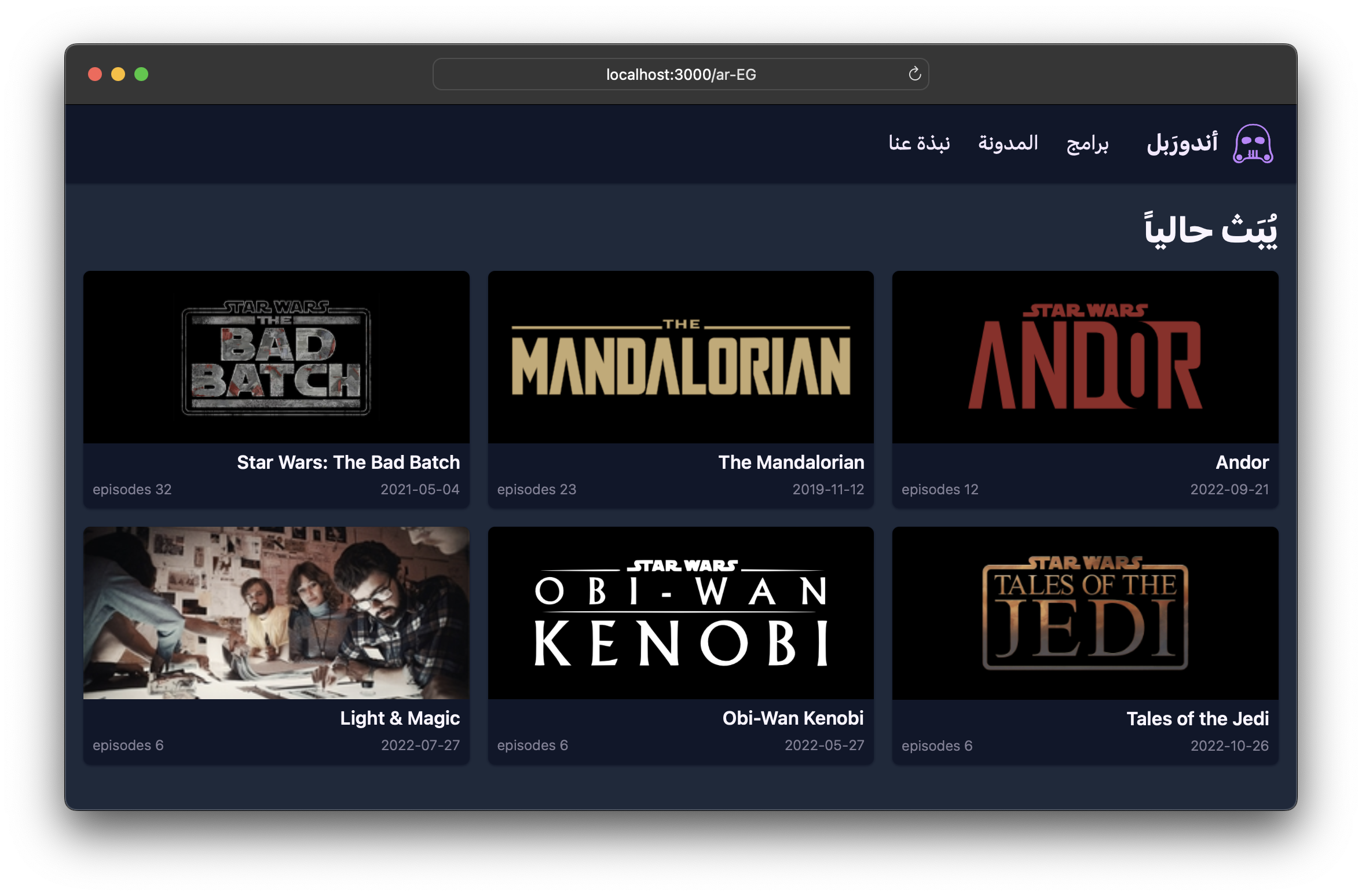Open the Light & Magic photo thumbnail
The width and height of the screenshot is (1362, 896).
pos(276,613)
